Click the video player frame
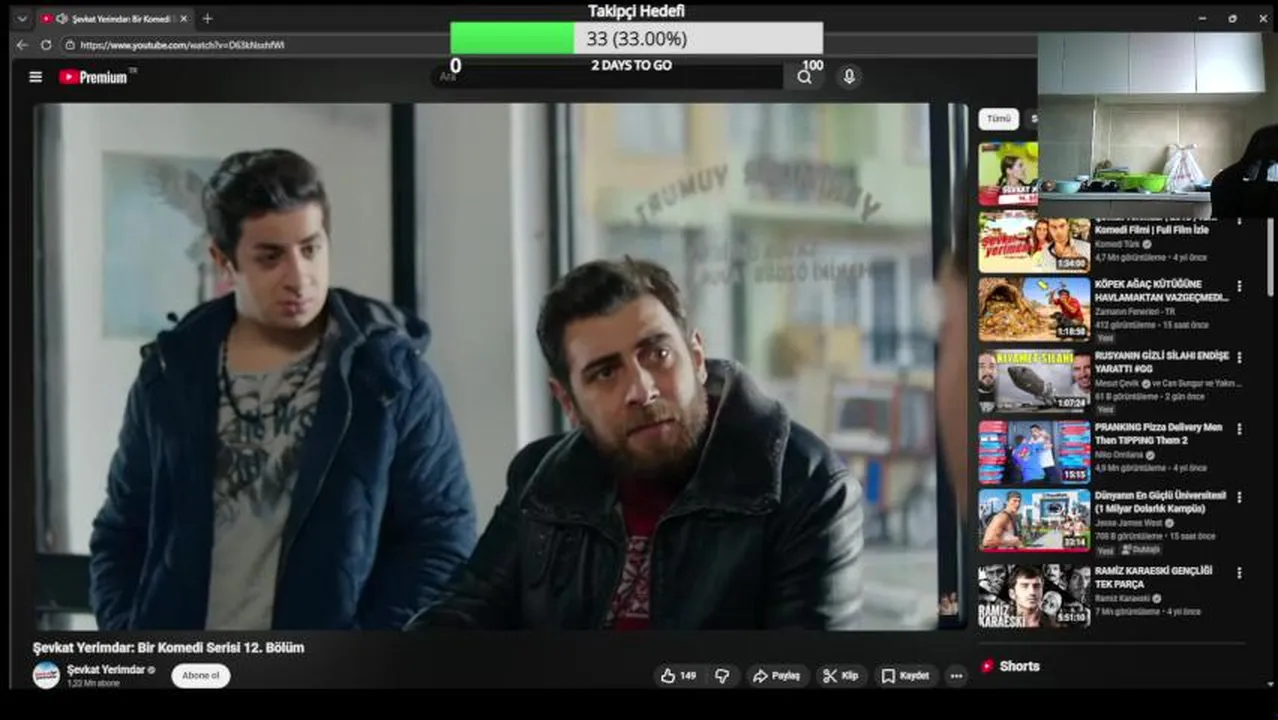1278x720 pixels. point(500,366)
